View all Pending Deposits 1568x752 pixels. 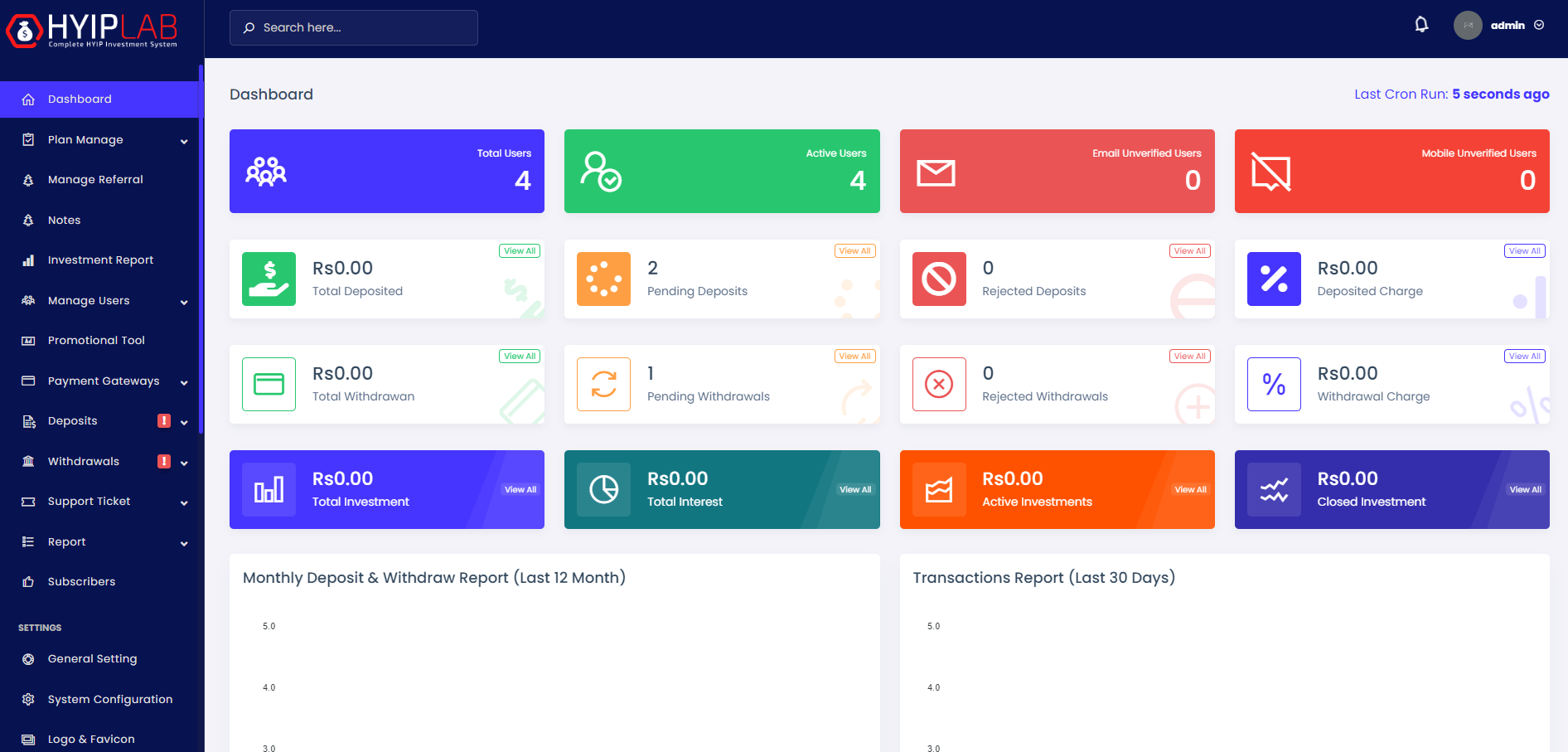[x=854, y=251]
